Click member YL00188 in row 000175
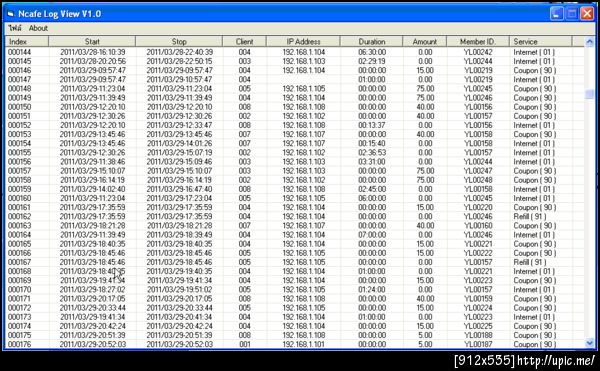The image size is (600, 371). [478, 335]
